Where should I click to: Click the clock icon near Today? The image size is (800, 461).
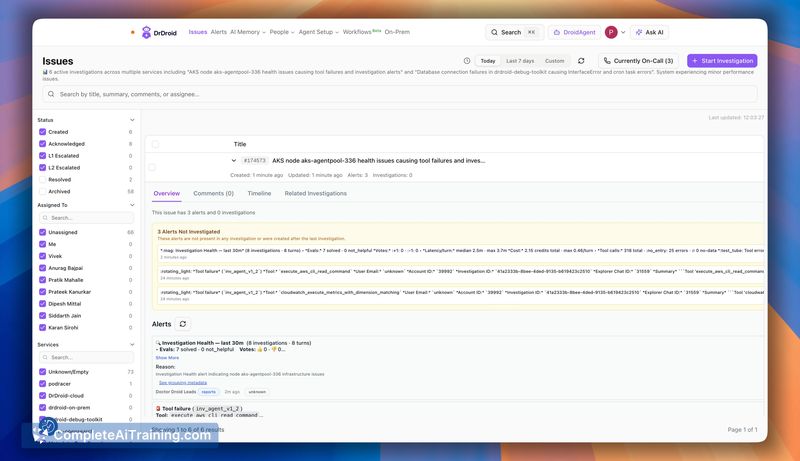click(x=467, y=61)
